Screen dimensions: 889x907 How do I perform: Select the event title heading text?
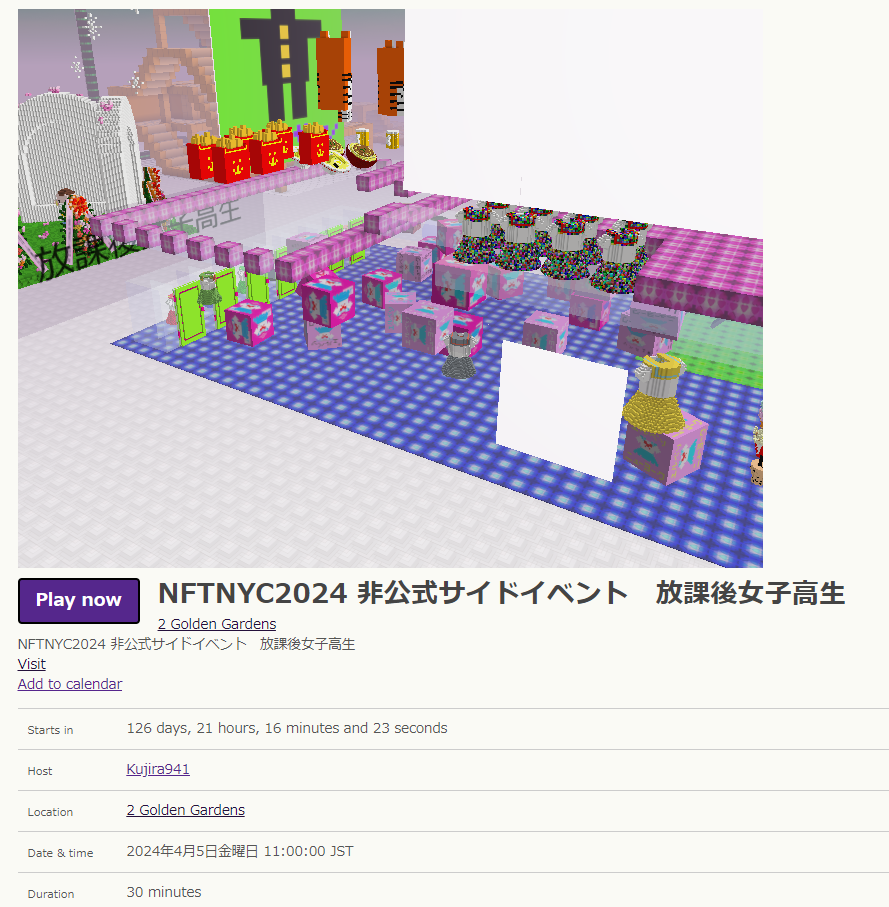coord(501,593)
